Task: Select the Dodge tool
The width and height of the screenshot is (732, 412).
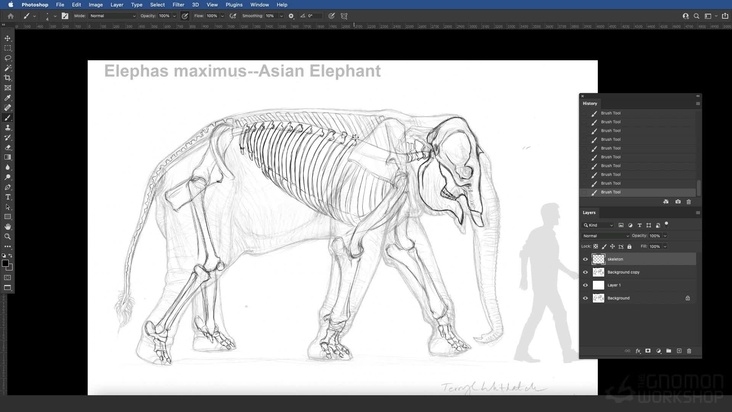Action: (7, 177)
